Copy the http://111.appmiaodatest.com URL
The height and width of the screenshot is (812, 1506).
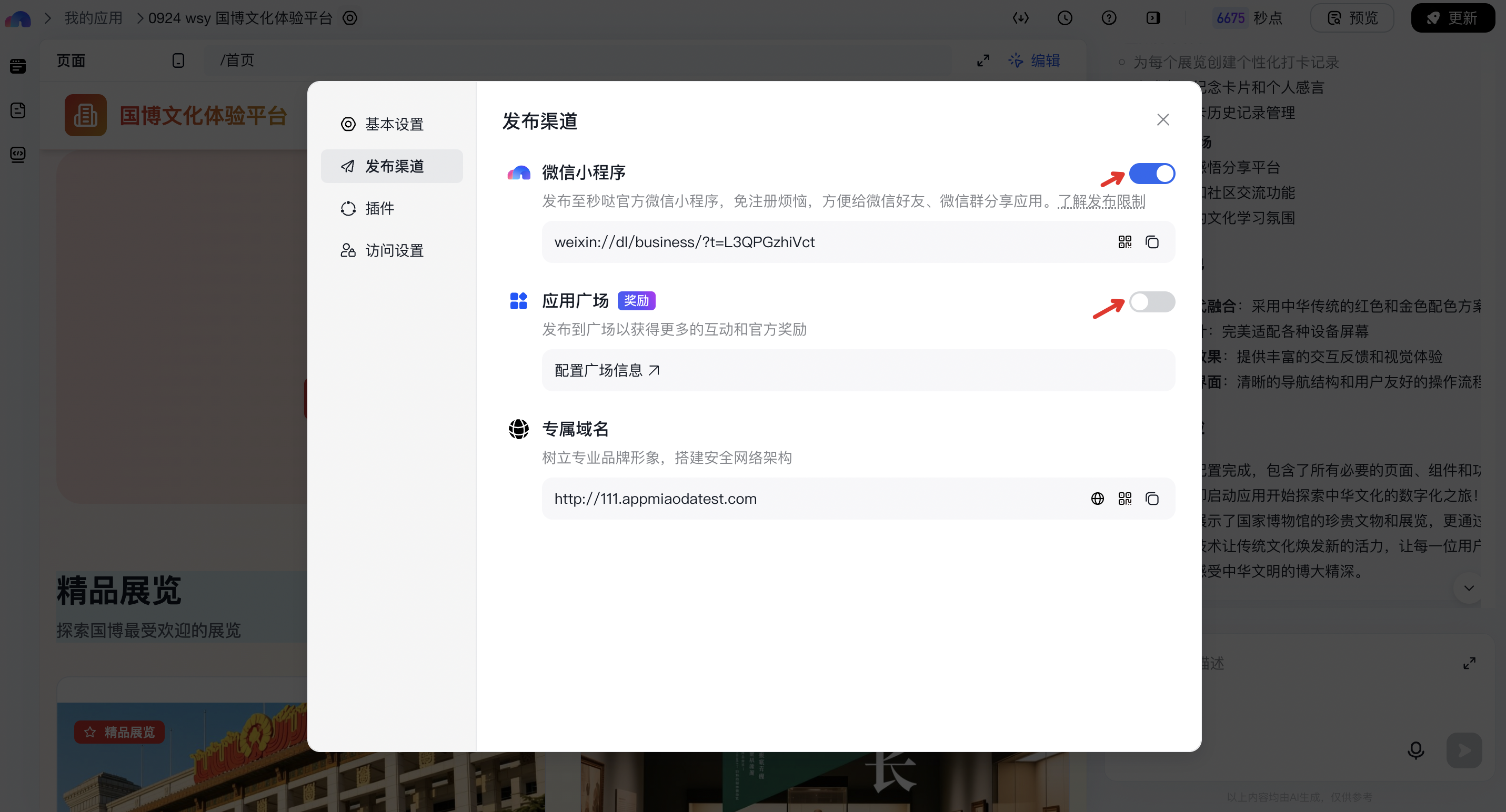pos(1152,499)
